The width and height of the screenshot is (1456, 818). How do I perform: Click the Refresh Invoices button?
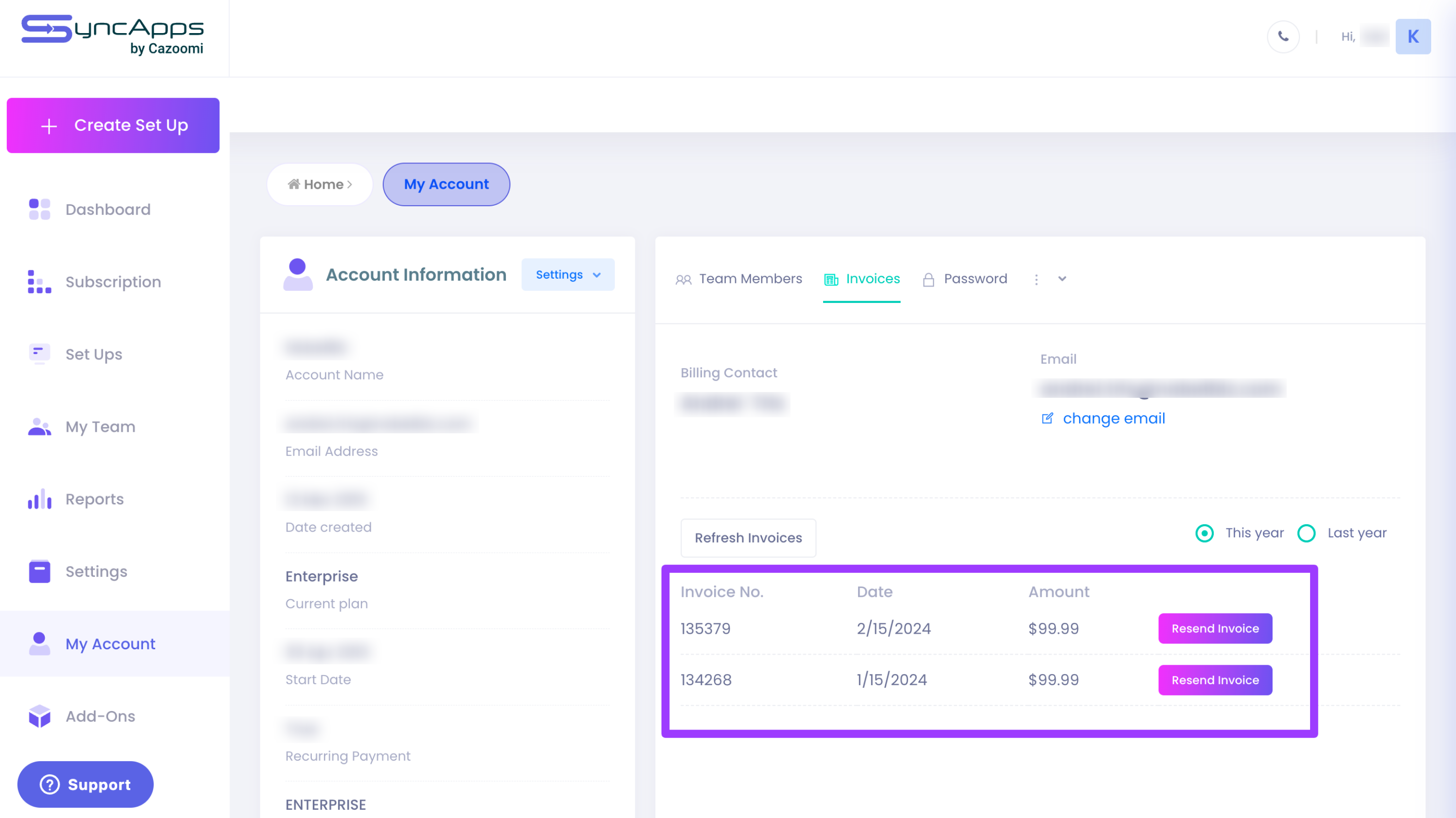(748, 538)
